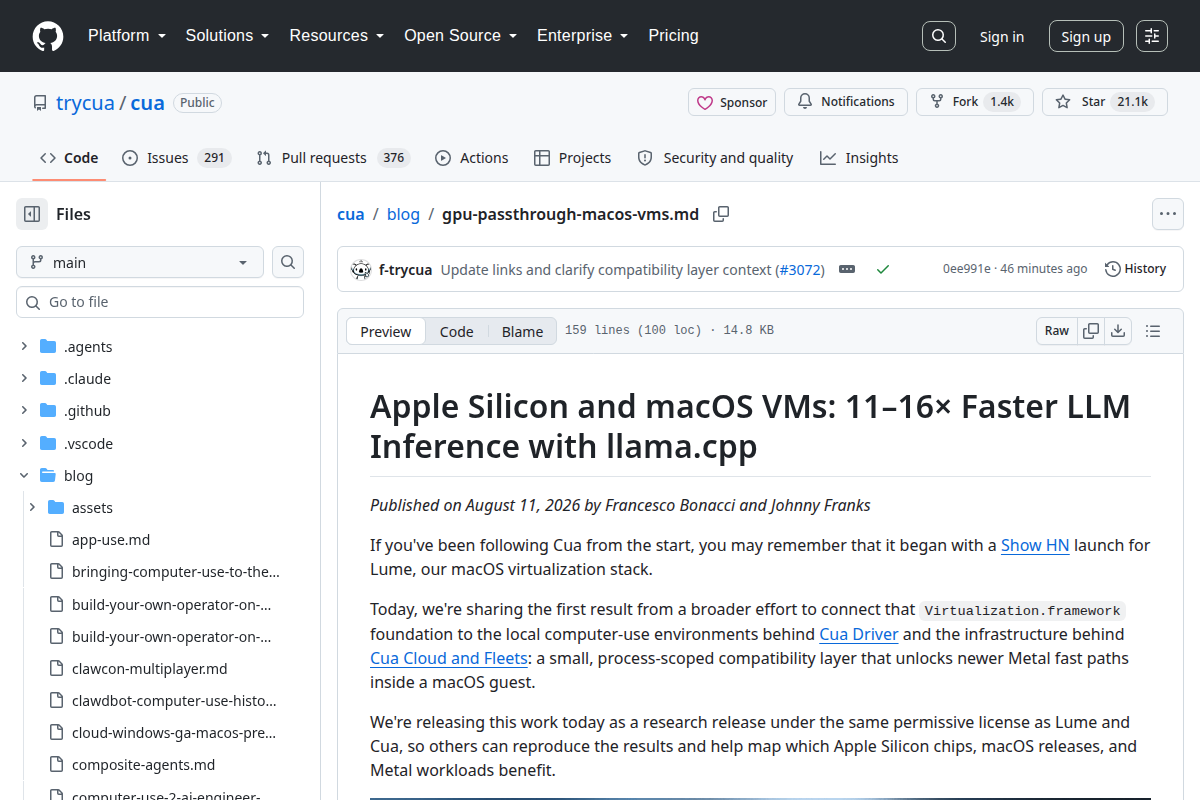1200x800 pixels.
Task: Open the main branch selector dropdown
Action: click(140, 262)
